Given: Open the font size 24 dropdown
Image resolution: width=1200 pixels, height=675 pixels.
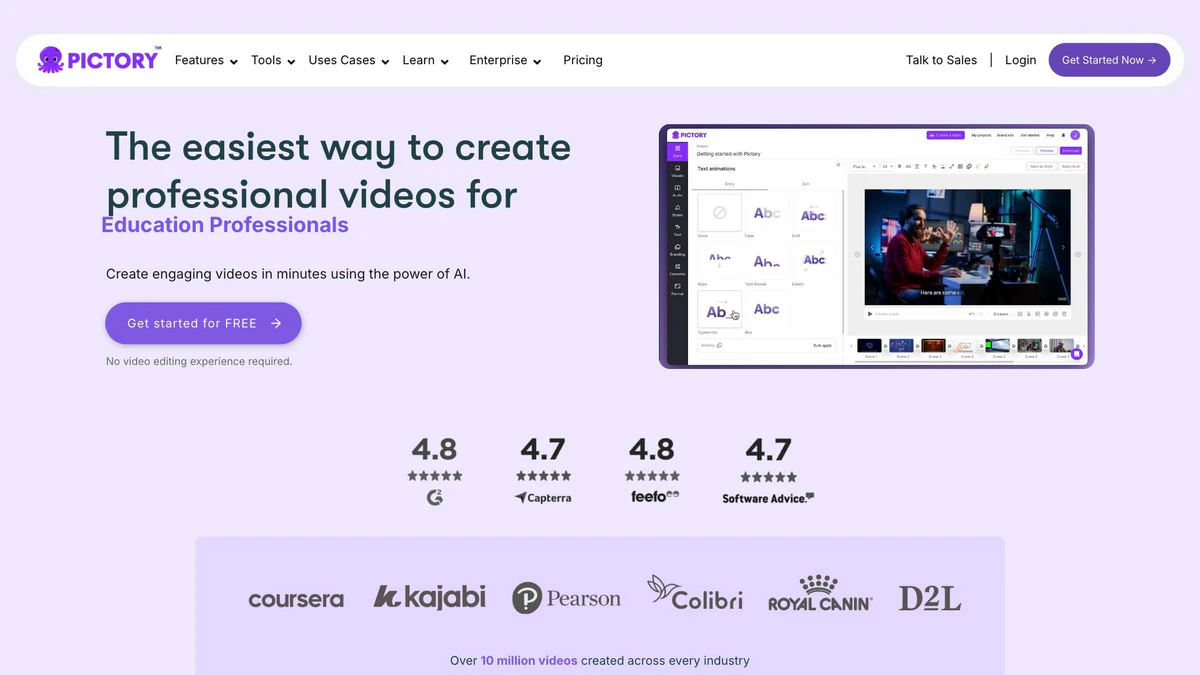Looking at the screenshot, I should click(887, 166).
